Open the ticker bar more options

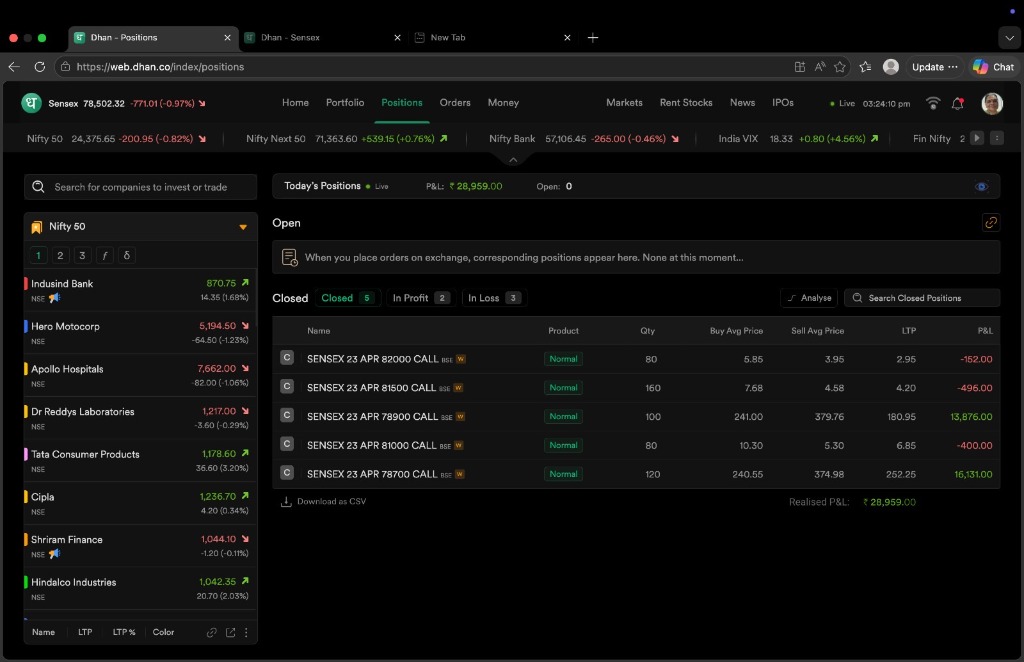(997, 138)
